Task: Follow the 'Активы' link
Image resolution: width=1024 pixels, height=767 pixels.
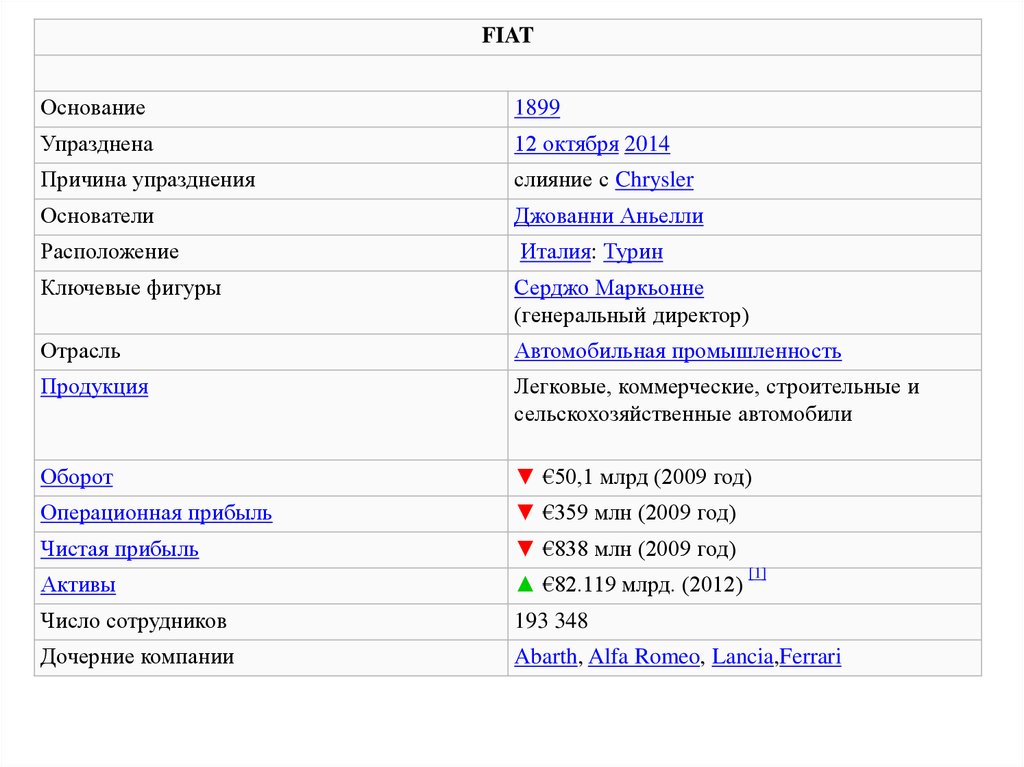Action: pyautogui.click(x=78, y=585)
